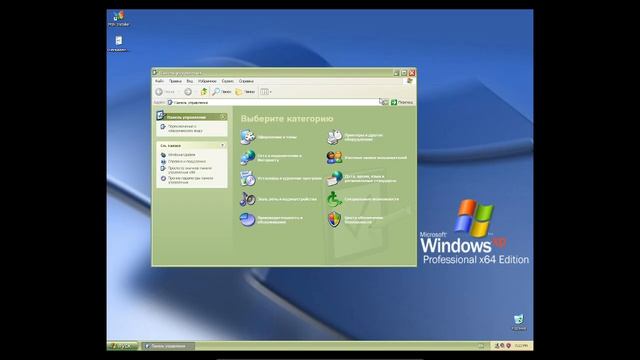Screen dimensions: 640x360
Task: Click the Windows flag logo in menu bar
Action: [409, 81]
